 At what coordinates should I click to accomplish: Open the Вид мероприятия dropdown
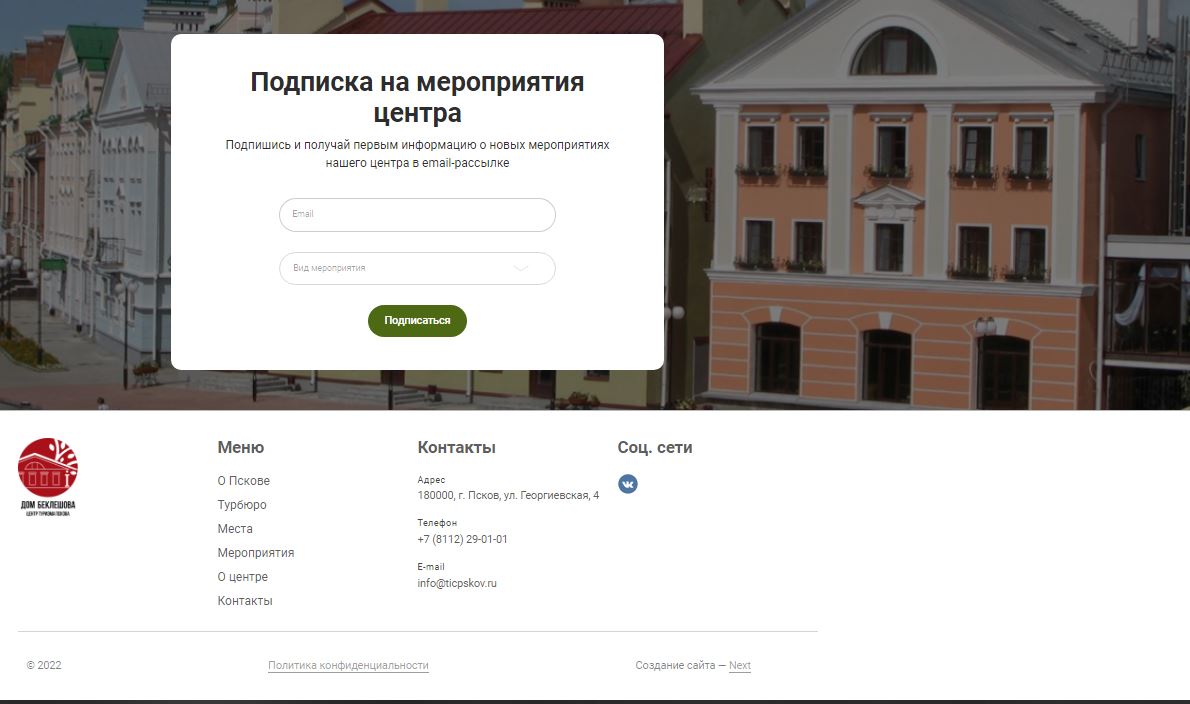[417, 269]
